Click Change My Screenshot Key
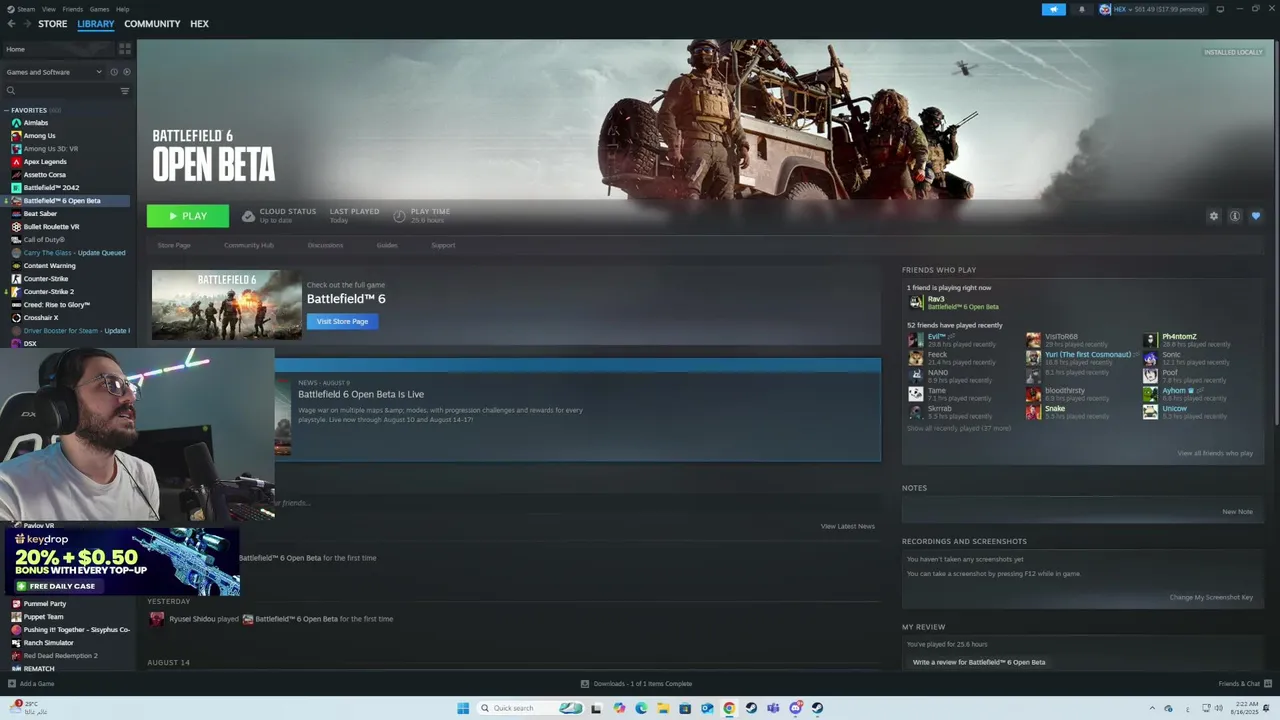1280x720 pixels. pos(1211,598)
